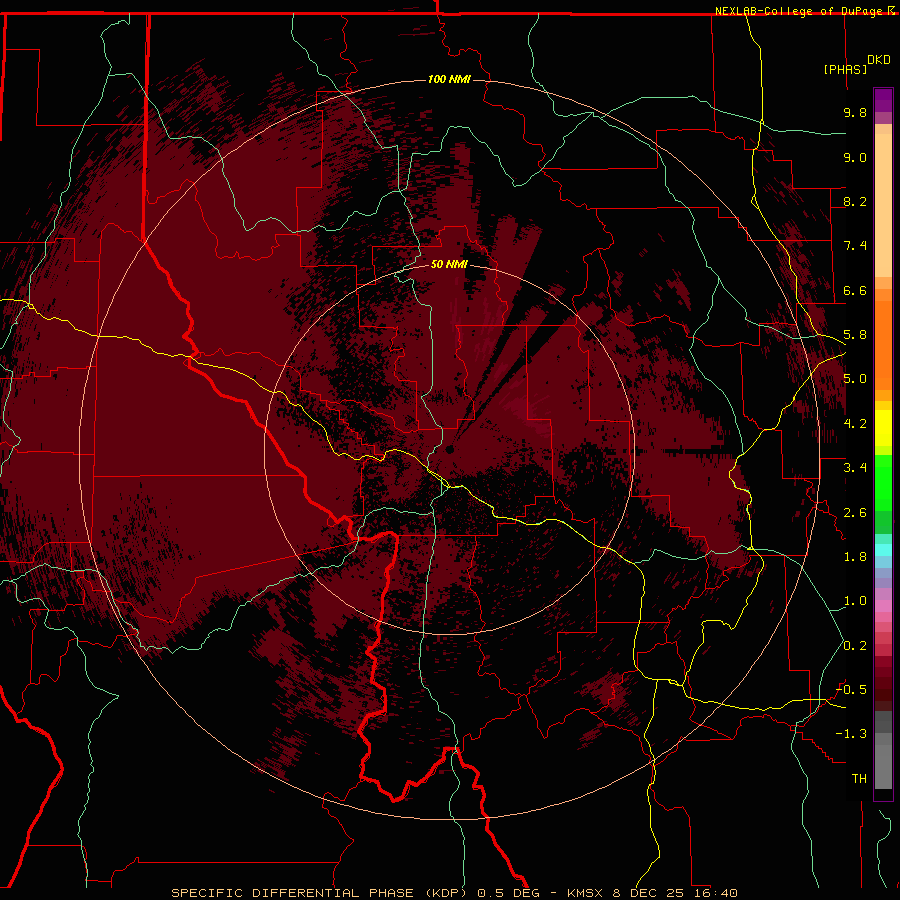
Task: Click the -0.5 scale value
Action: (x=851, y=690)
